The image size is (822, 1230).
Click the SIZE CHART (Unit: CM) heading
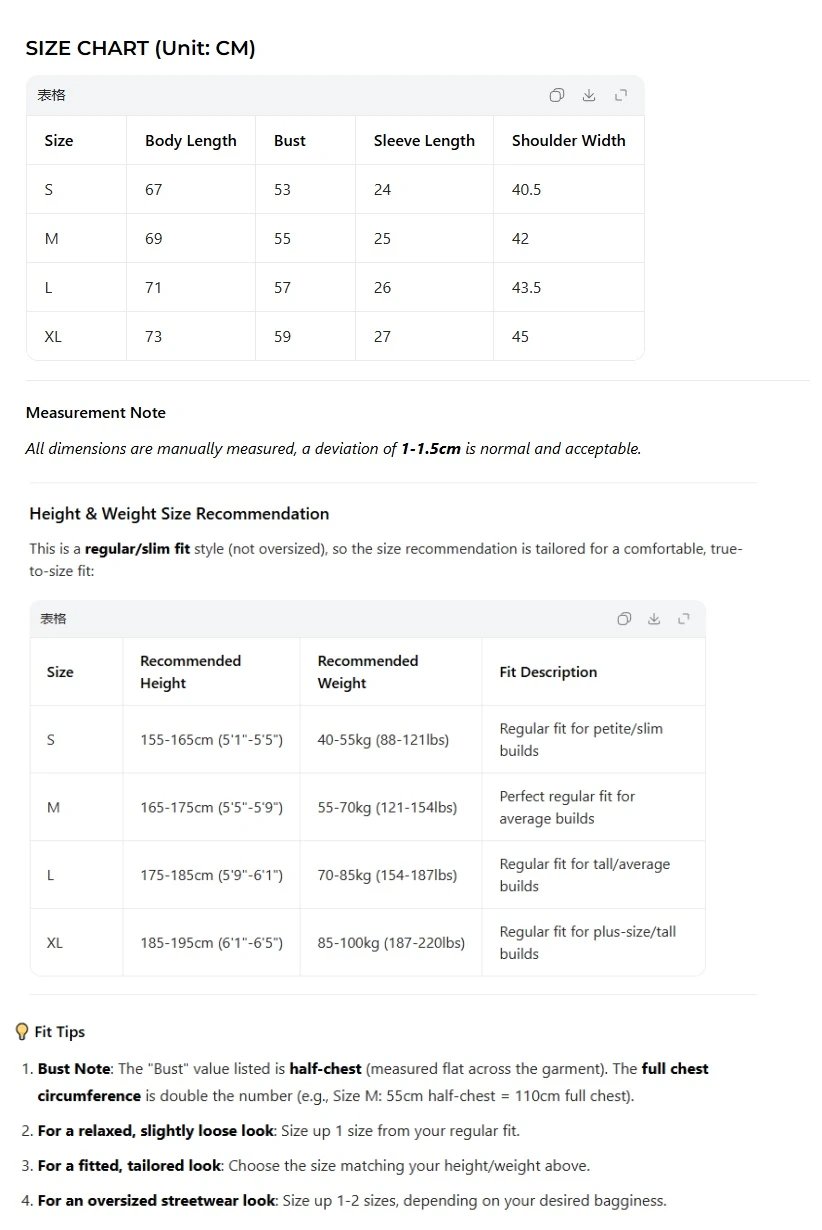tap(141, 48)
